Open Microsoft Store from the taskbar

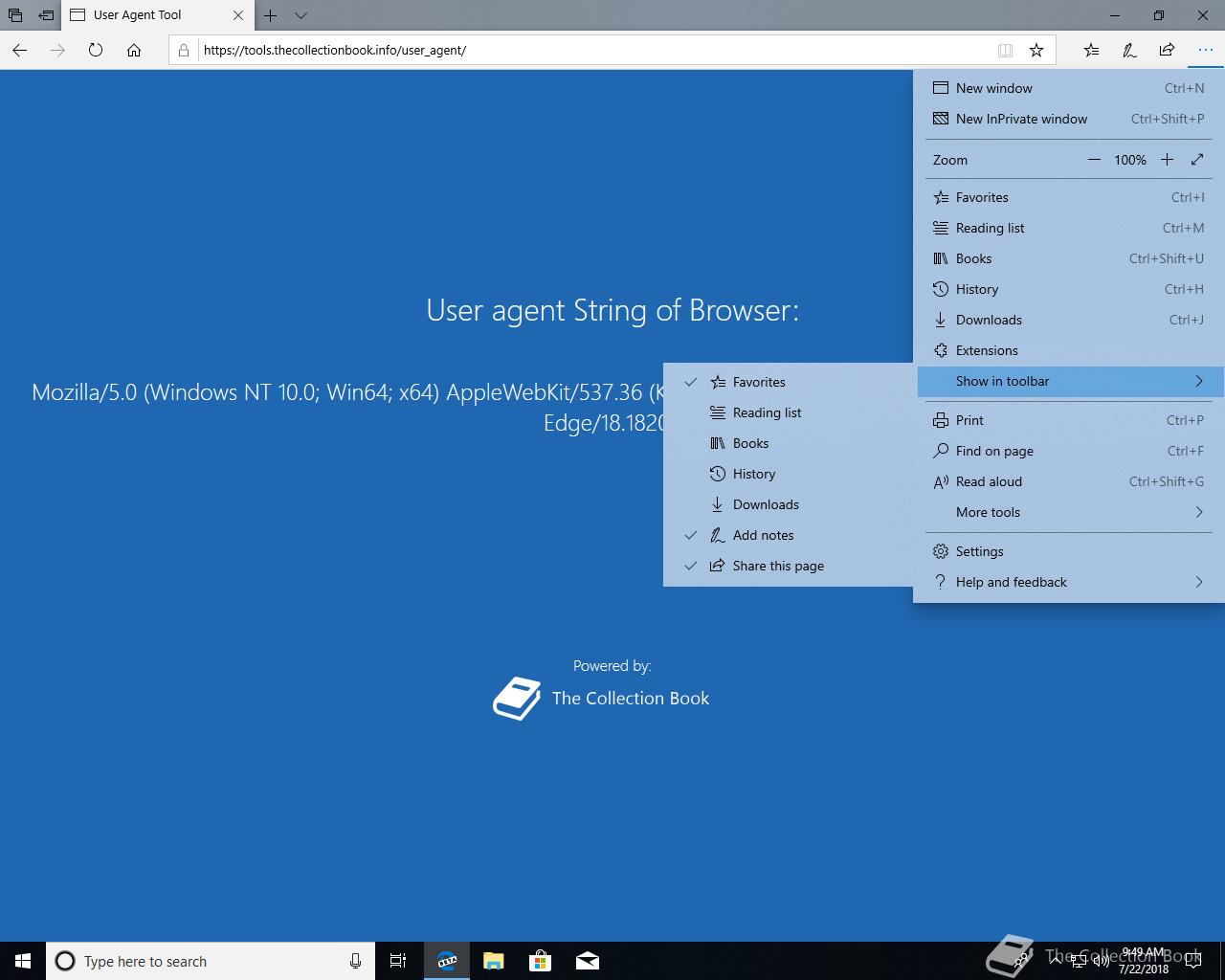(541, 961)
